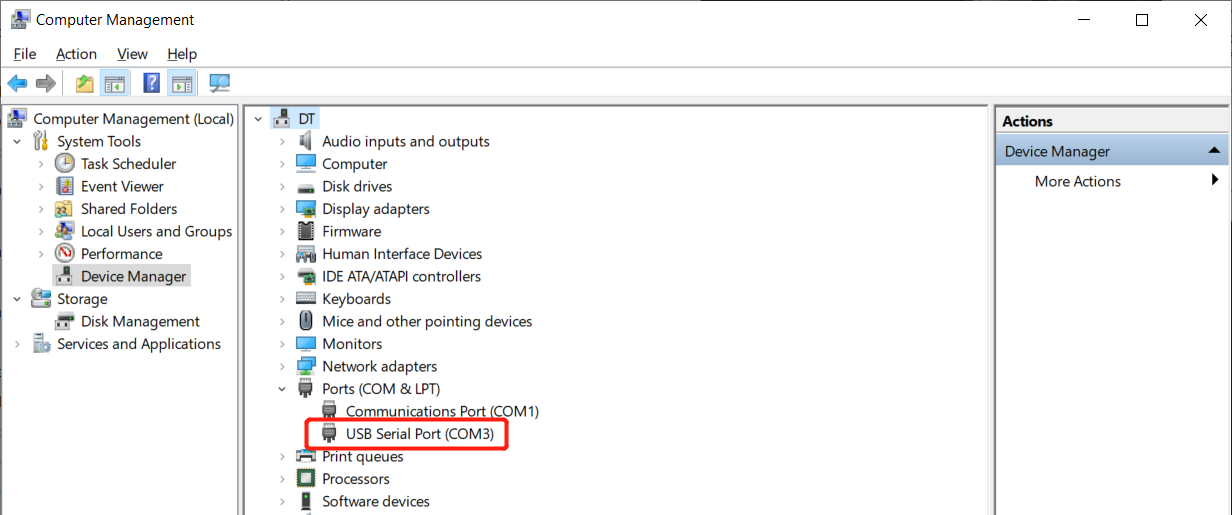Click the Show/Hide Action Pane toolbar icon
1232x515 pixels.
[181, 83]
